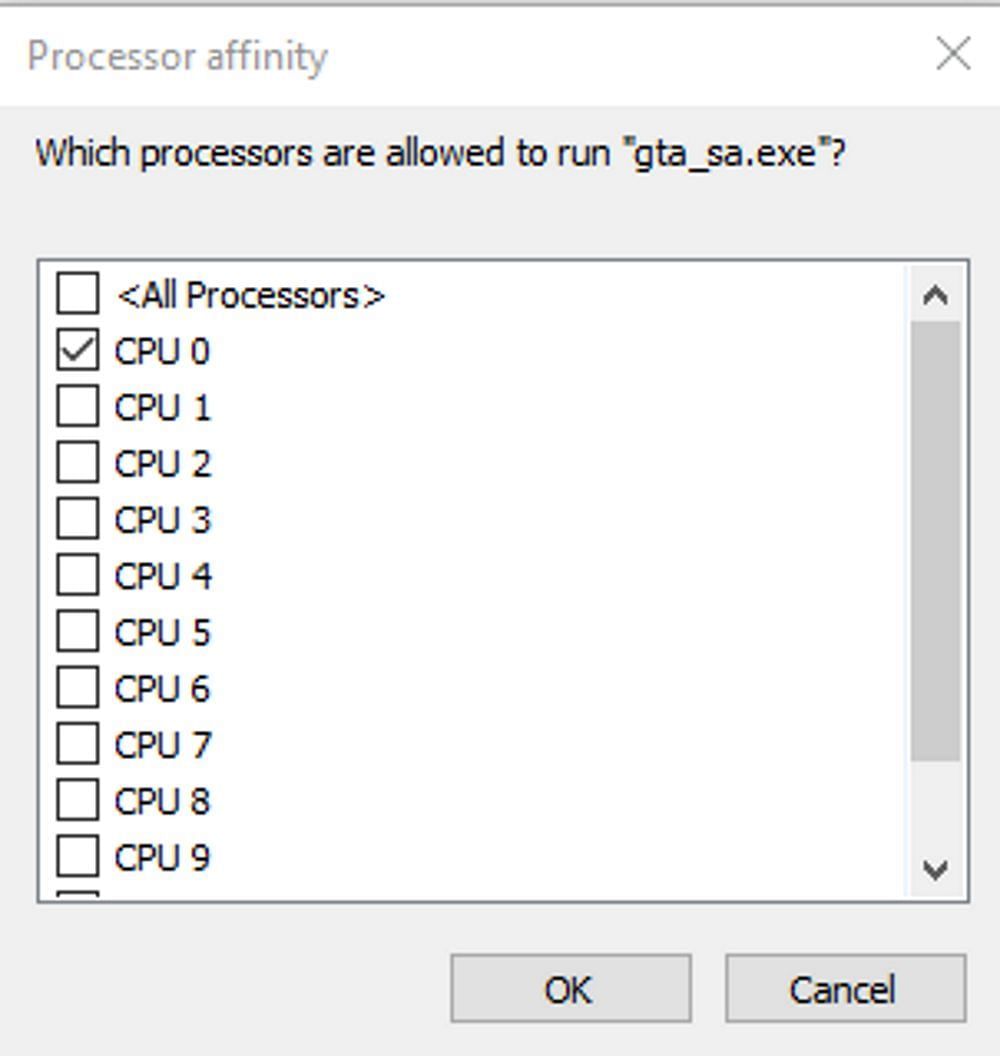Tick the CPU 8 checkbox

[78, 800]
